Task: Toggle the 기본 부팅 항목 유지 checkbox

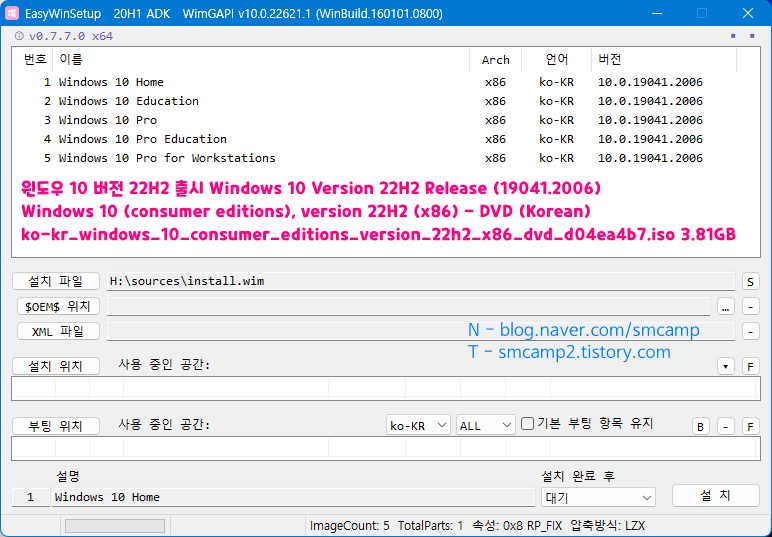Action: tap(527, 423)
